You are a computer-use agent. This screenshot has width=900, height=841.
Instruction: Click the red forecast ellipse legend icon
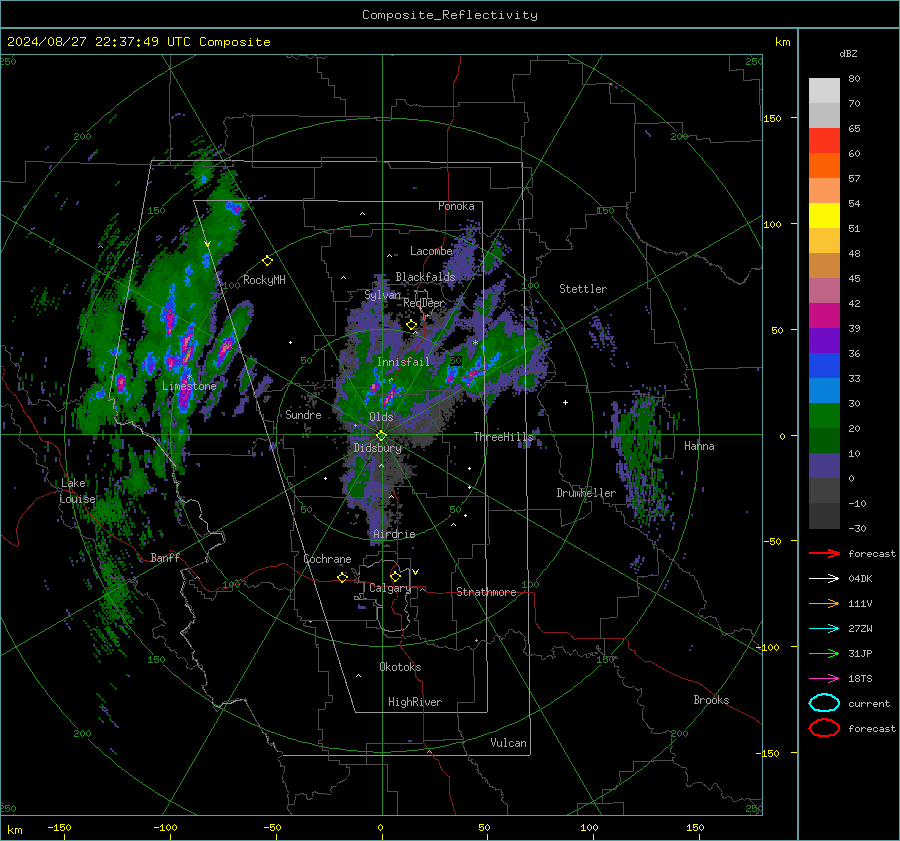coord(824,728)
